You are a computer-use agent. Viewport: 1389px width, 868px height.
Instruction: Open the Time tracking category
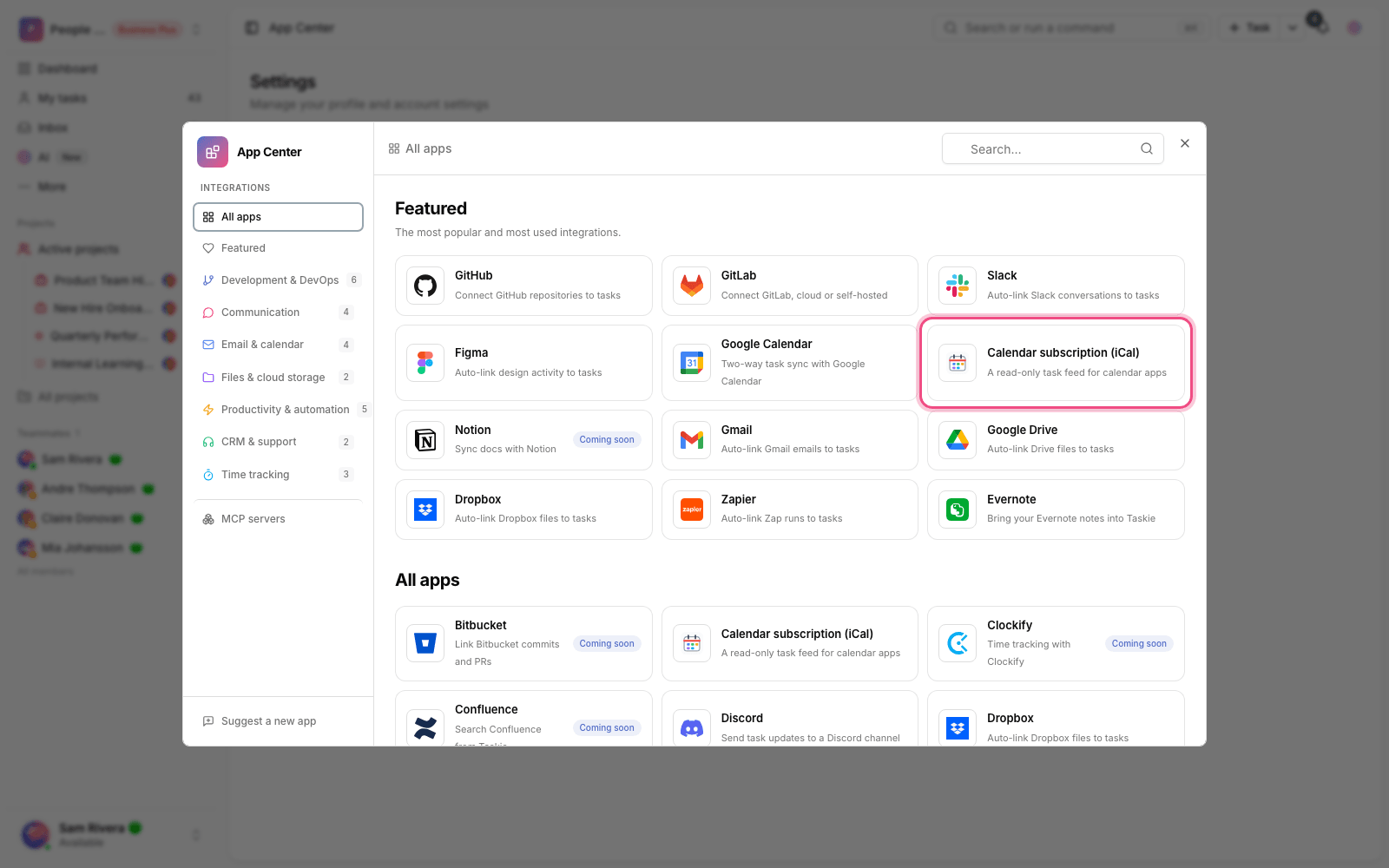[278, 475]
